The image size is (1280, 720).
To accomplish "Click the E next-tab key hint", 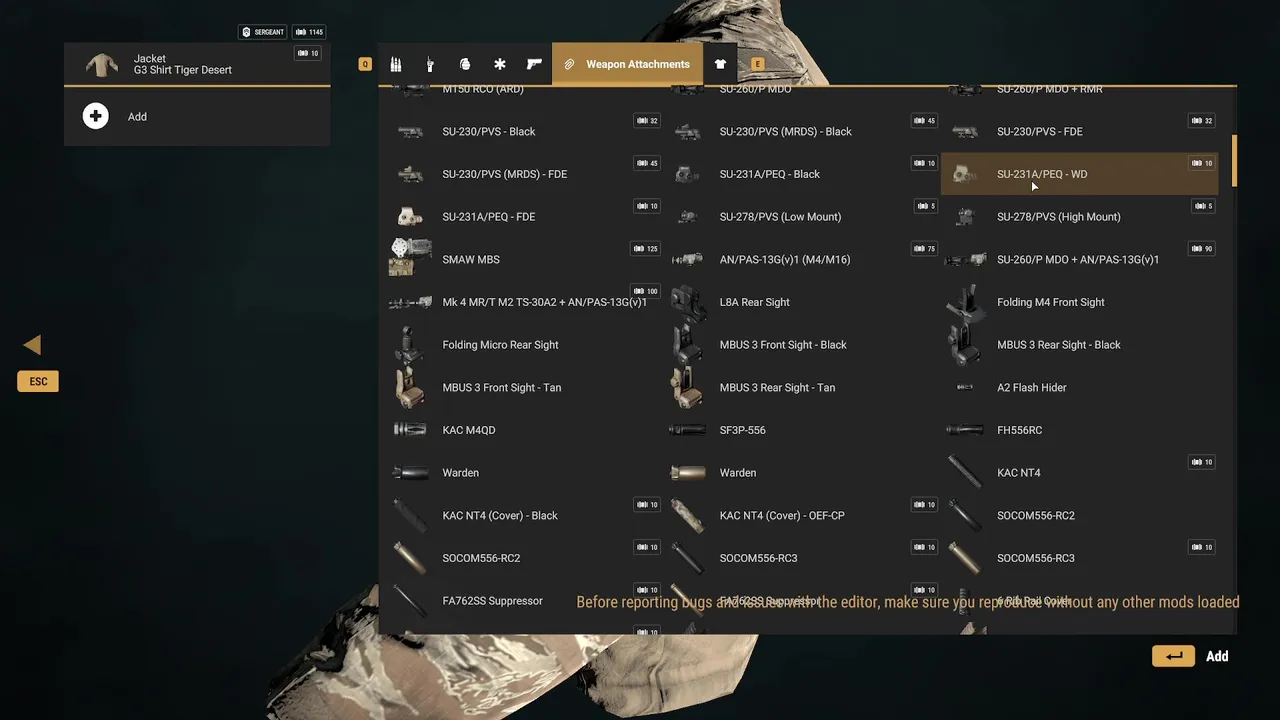I will [x=757, y=64].
